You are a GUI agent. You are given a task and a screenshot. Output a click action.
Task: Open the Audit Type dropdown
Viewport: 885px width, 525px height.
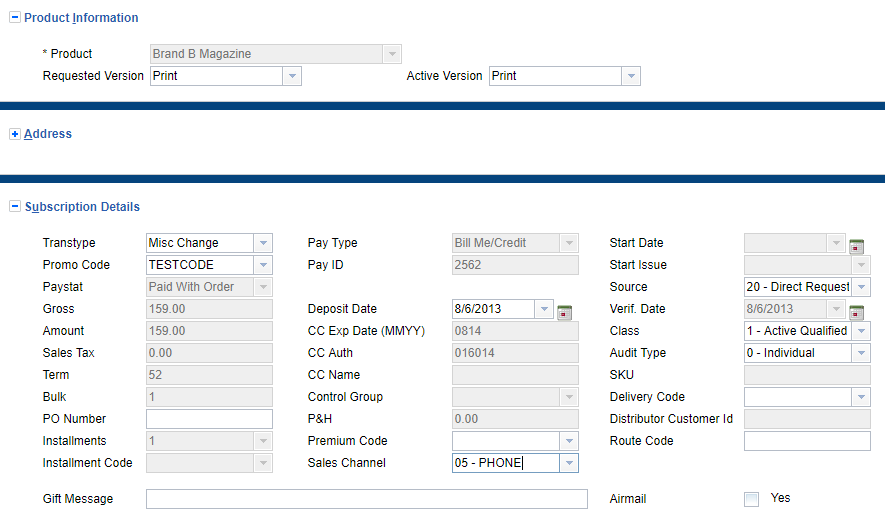(x=861, y=353)
